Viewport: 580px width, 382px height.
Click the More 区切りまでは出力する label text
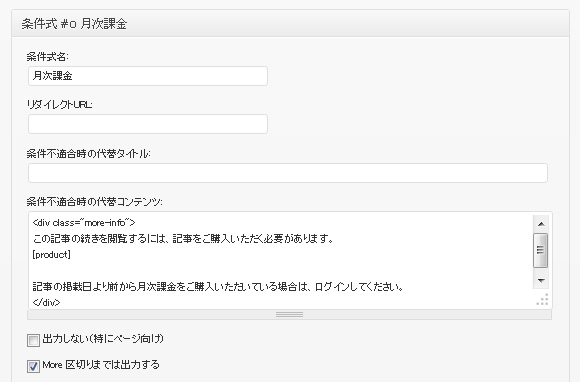click(x=101, y=365)
